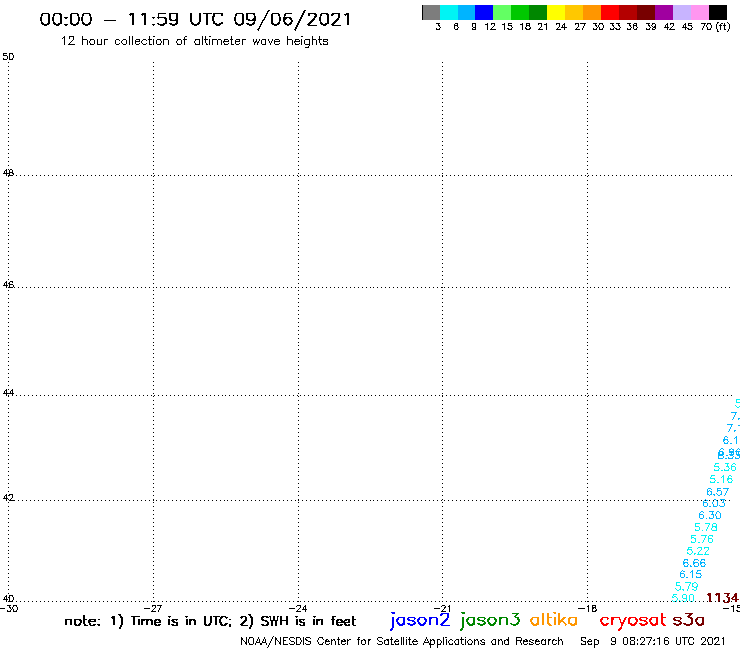Click the wave height value 5.76
The image size is (740, 650).
coord(702,539)
